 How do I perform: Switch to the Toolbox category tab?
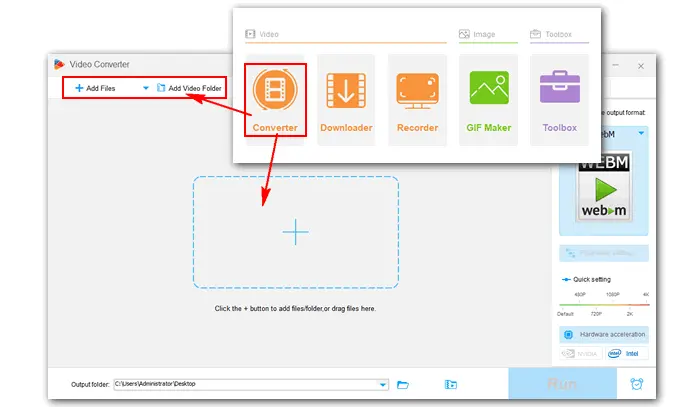[x=551, y=34]
